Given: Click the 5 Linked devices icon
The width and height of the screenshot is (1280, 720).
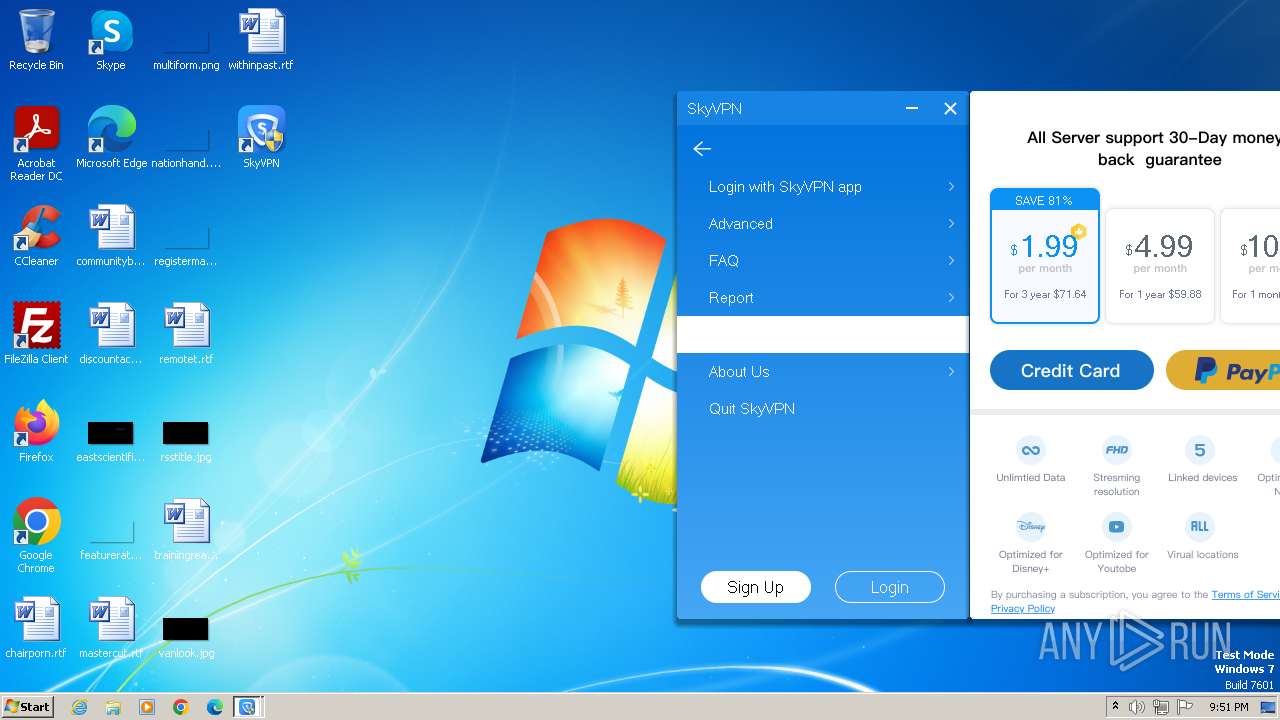Looking at the screenshot, I should coord(1199,450).
